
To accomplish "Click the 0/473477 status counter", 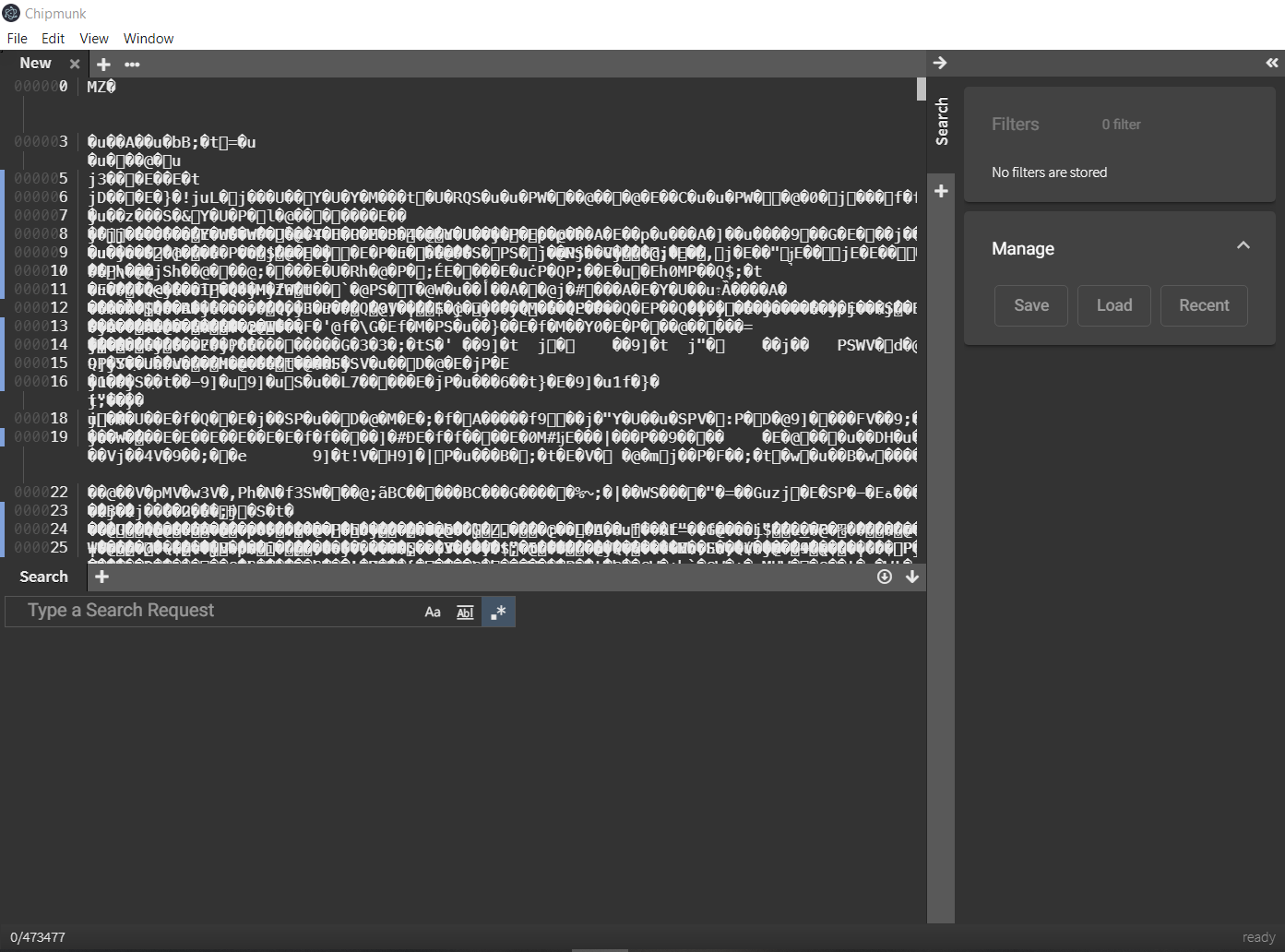I will point(38,937).
